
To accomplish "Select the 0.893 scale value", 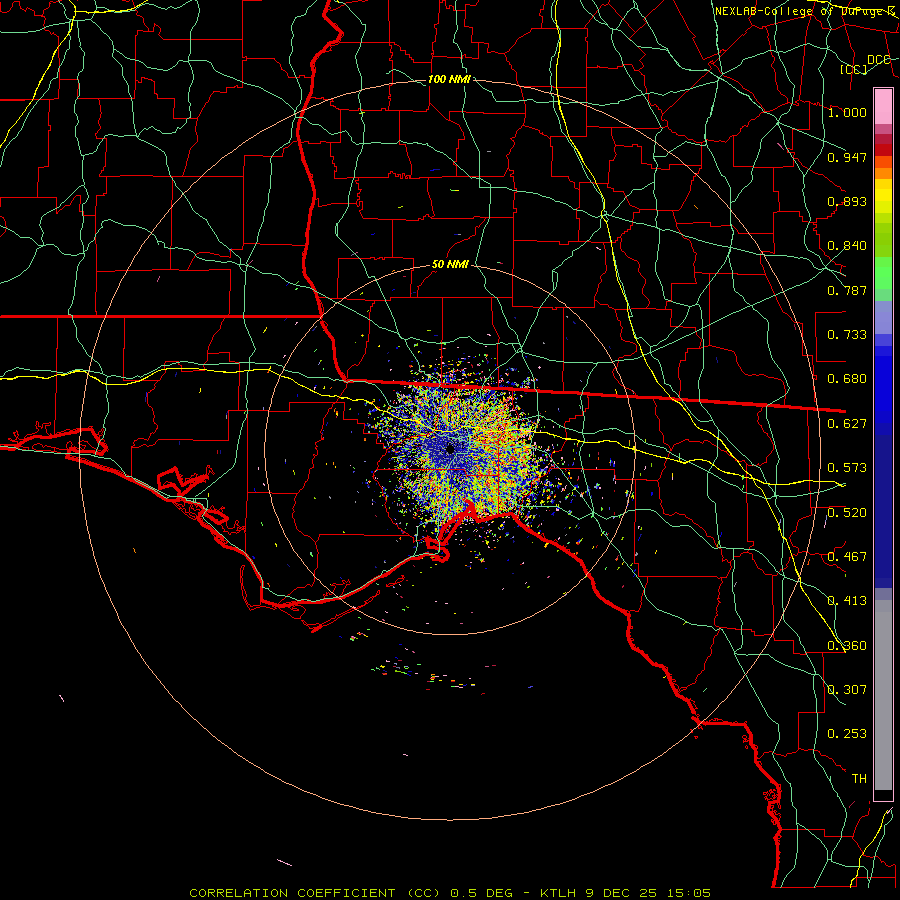I will (847, 201).
